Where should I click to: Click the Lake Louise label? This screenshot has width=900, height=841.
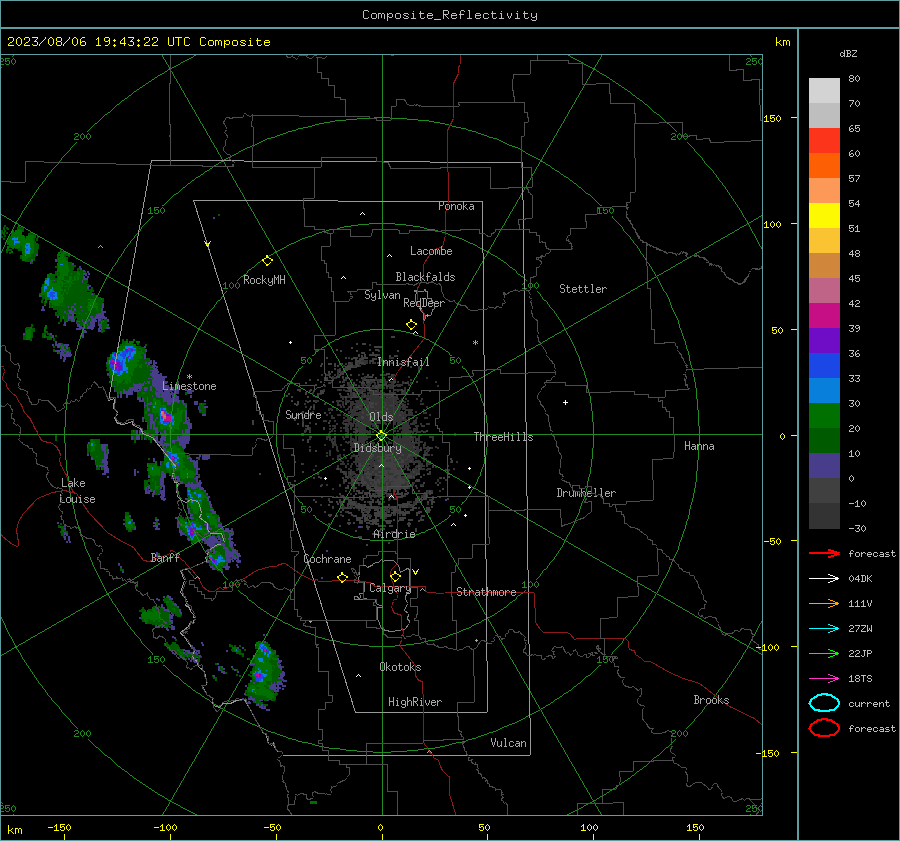(77, 491)
